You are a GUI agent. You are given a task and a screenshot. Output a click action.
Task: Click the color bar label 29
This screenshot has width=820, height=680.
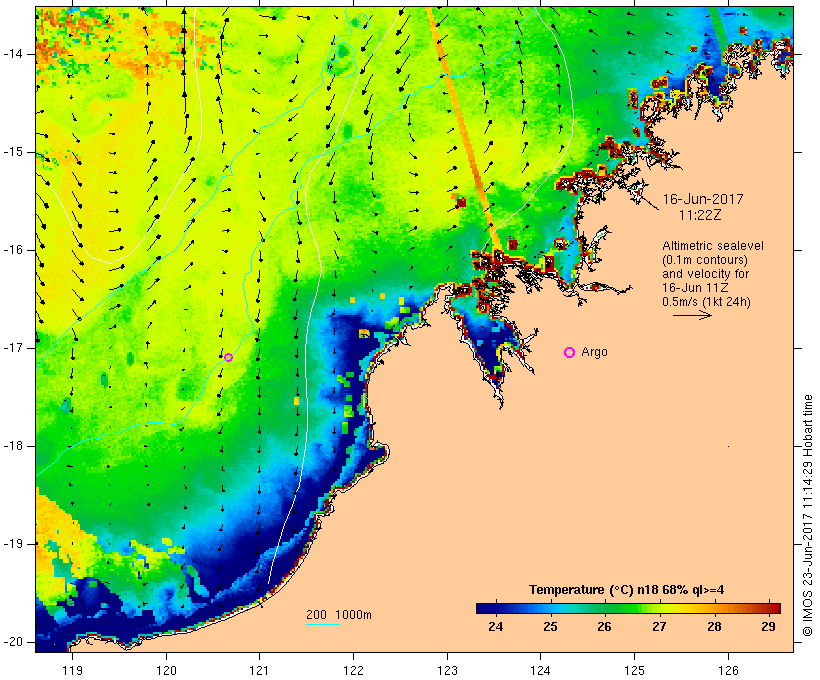768,626
